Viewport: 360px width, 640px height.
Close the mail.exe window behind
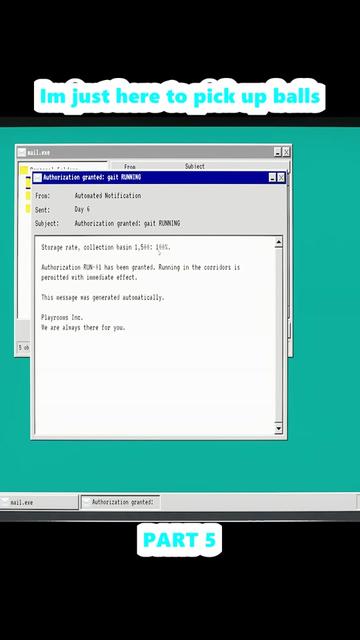point(287,152)
